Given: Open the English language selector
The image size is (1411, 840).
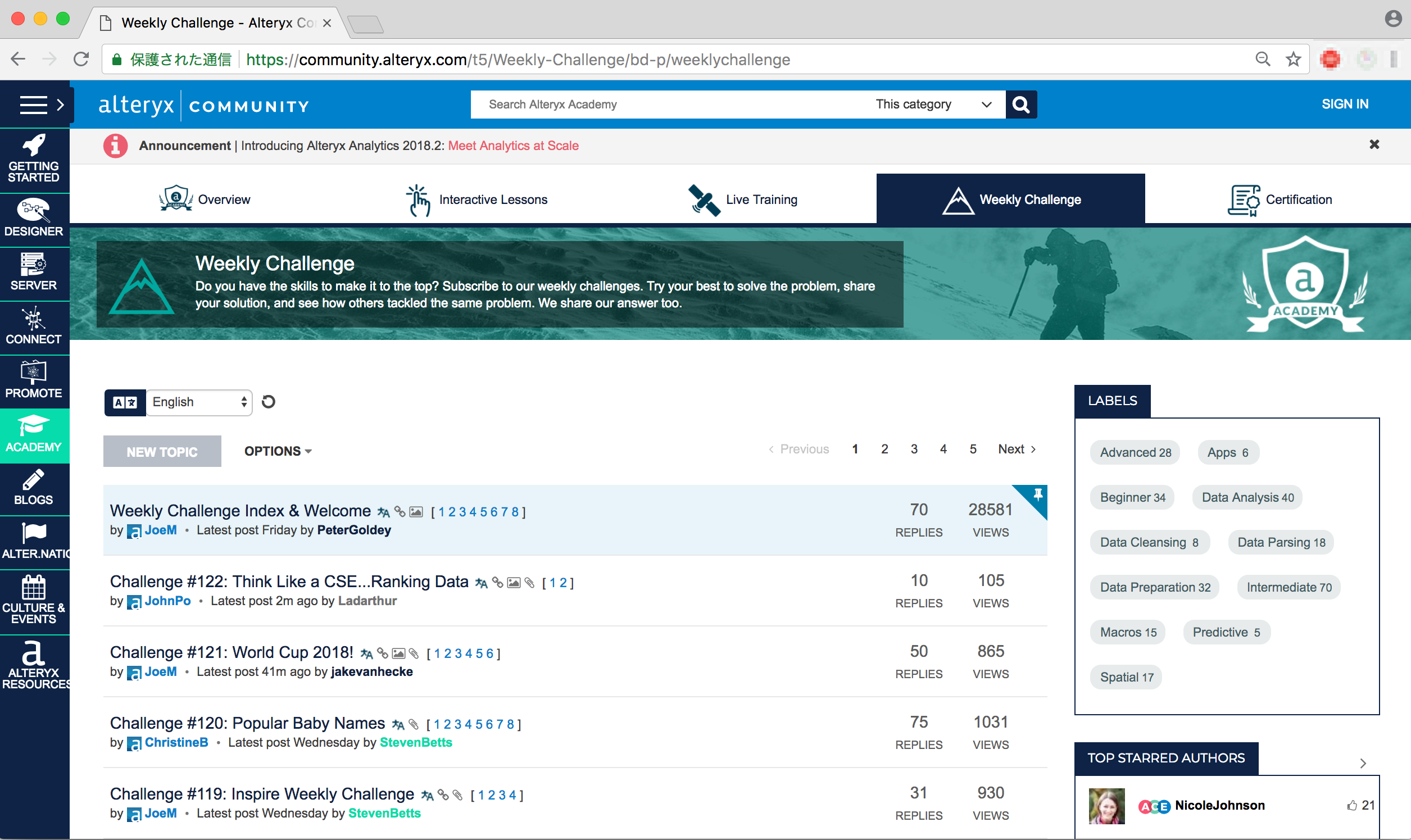Looking at the screenshot, I should click(x=199, y=402).
